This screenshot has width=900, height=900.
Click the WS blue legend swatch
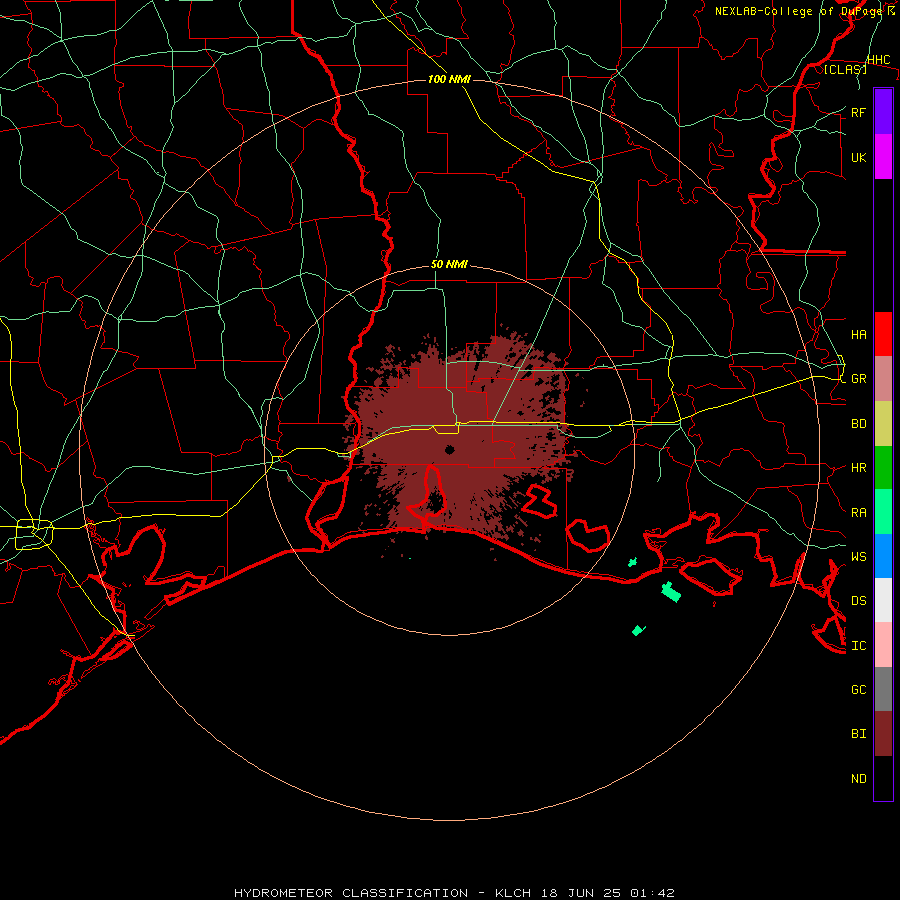883,556
